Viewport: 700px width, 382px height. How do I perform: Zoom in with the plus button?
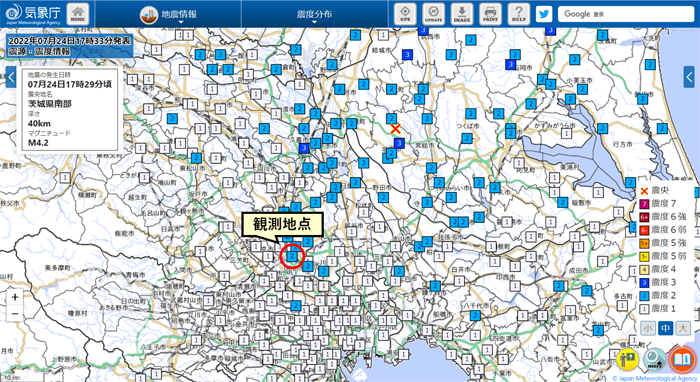pos(15,297)
